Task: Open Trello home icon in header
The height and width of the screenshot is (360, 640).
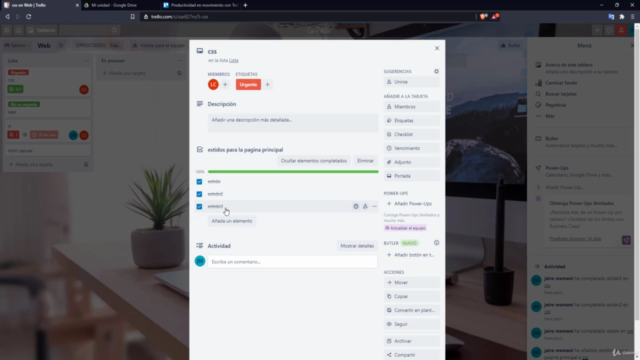Action: click(18, 30)
